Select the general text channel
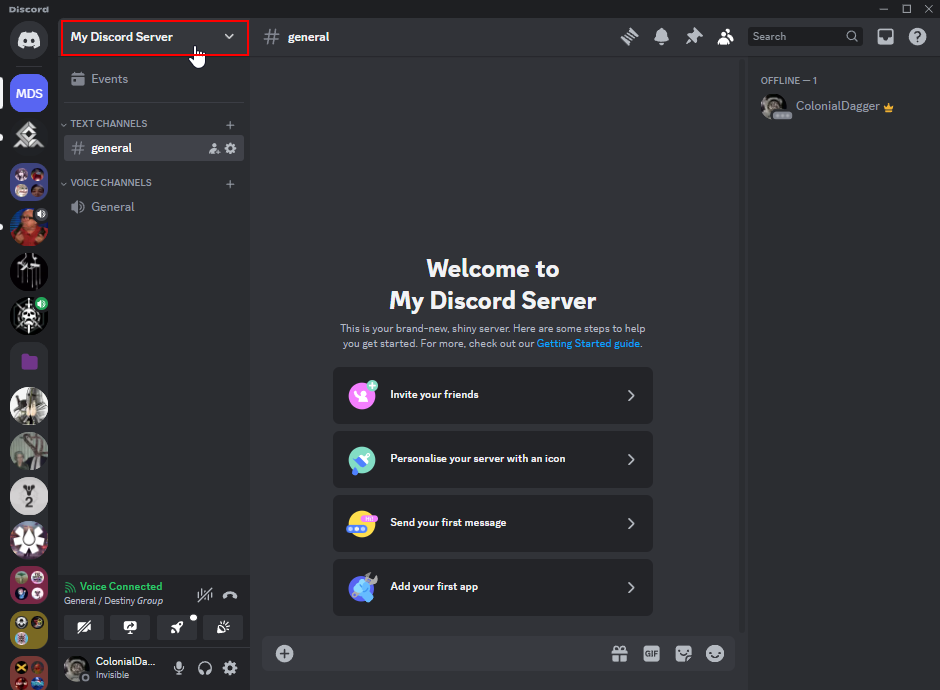This screenshot has width=940, height=690. click(x=153, y=148)
